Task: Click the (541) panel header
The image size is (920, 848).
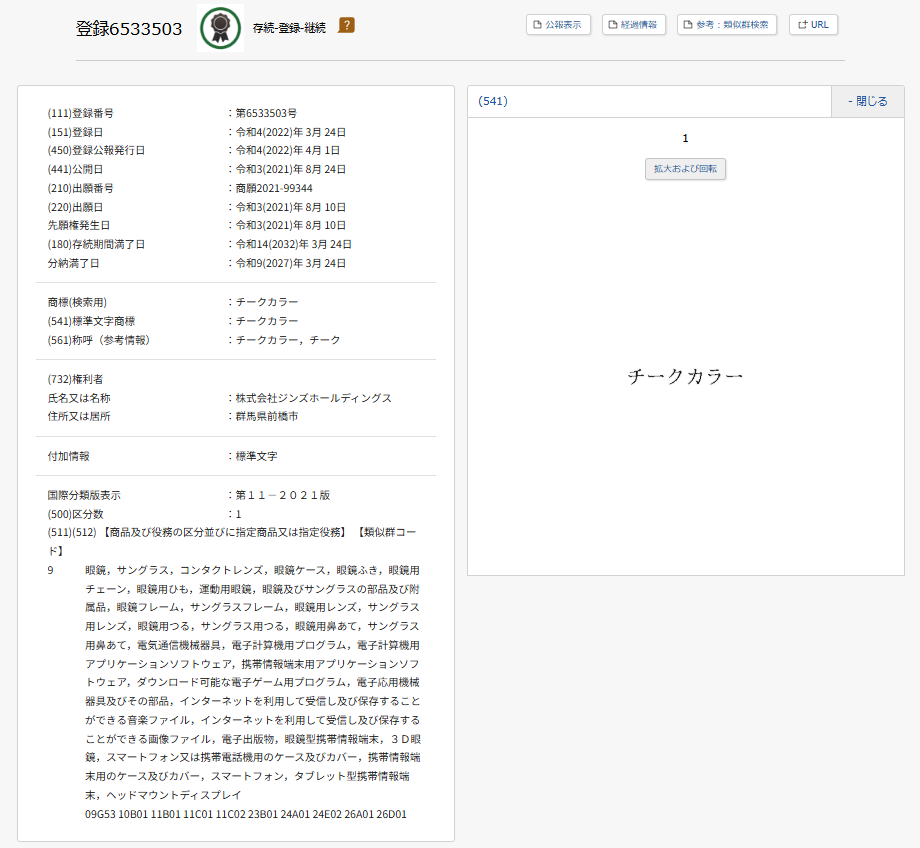Action: [x=650, y=101]
